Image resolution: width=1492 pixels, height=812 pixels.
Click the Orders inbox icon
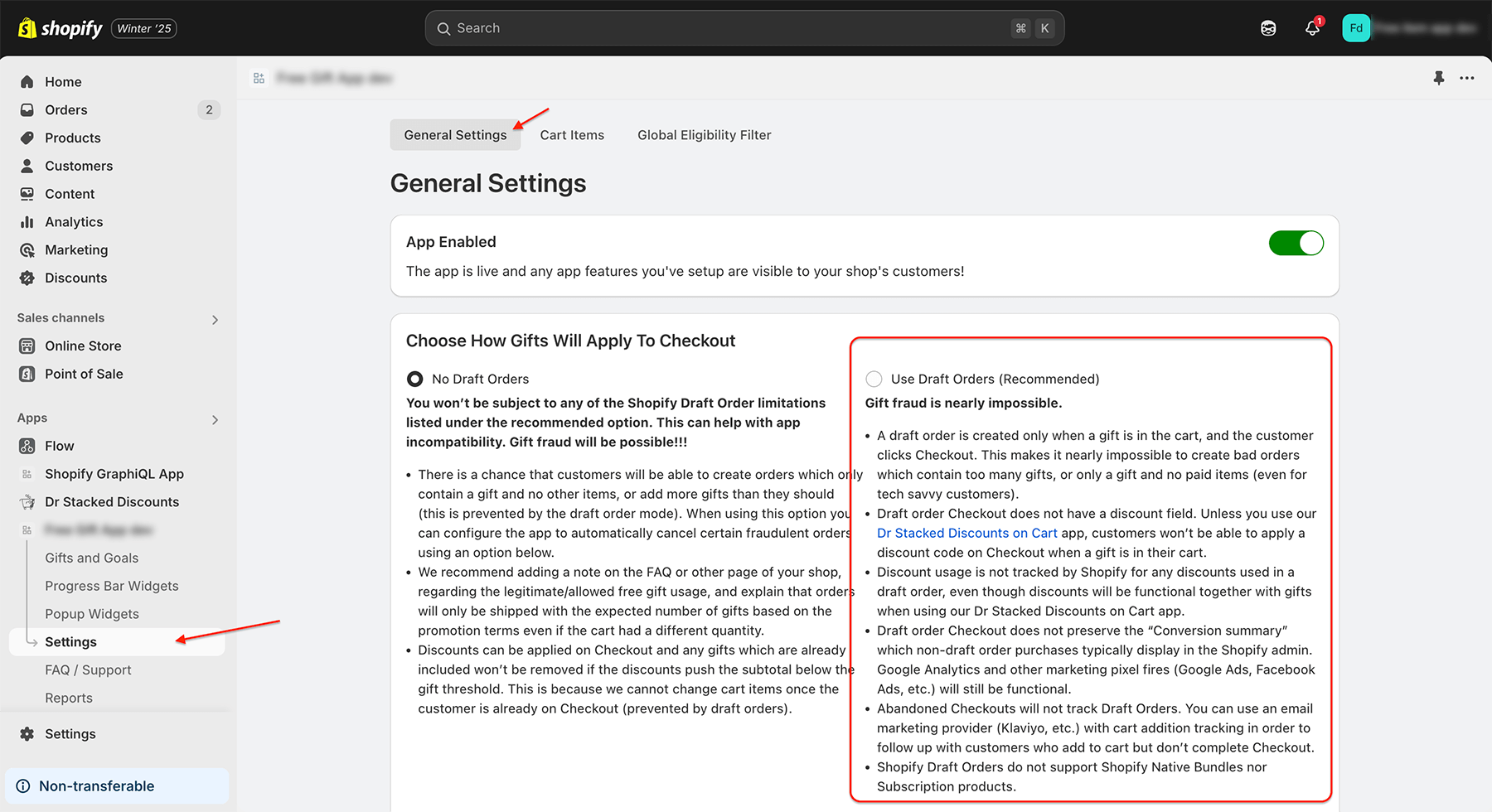(x=27, y=109)
